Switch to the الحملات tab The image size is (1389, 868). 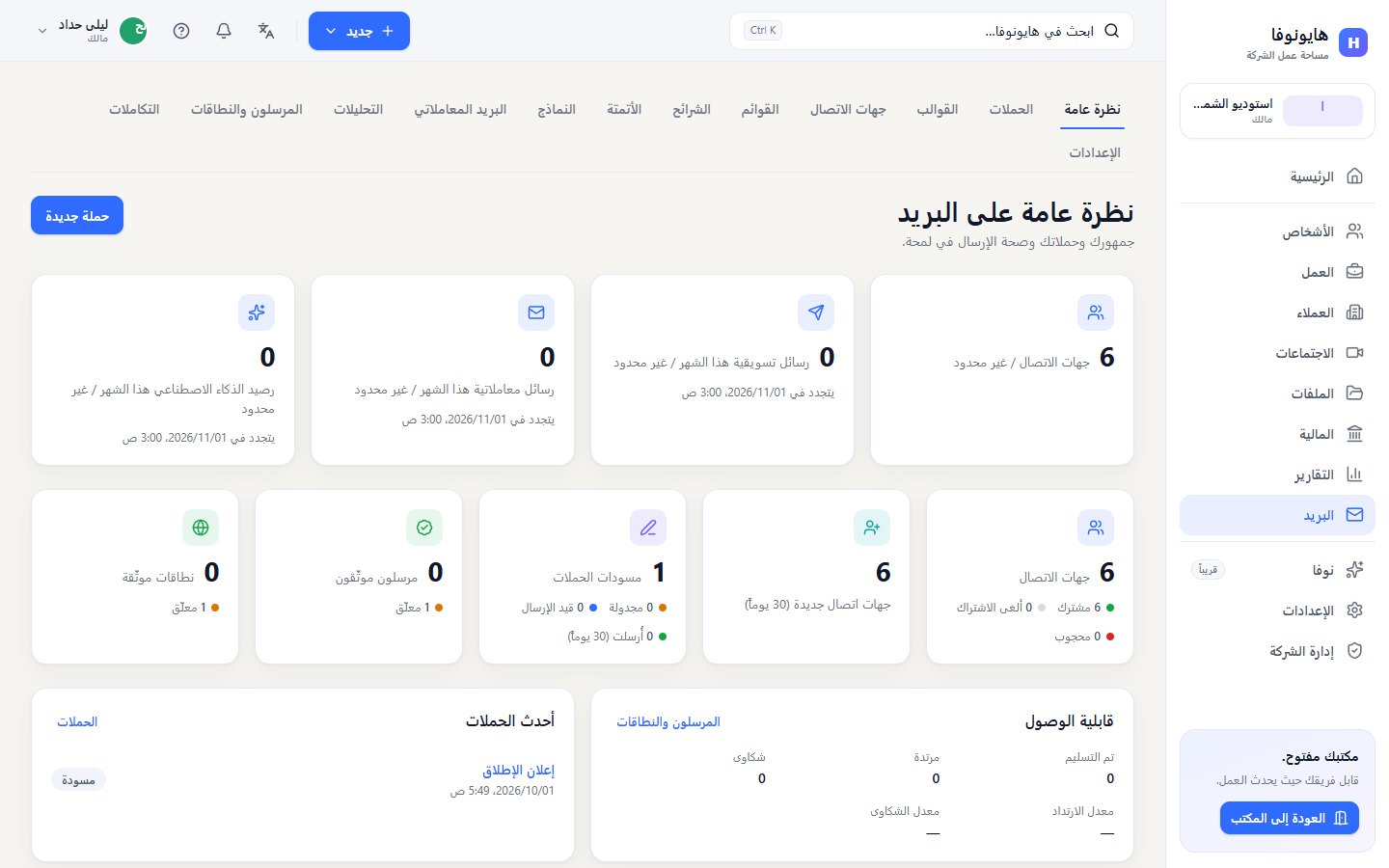[1011, 109]
